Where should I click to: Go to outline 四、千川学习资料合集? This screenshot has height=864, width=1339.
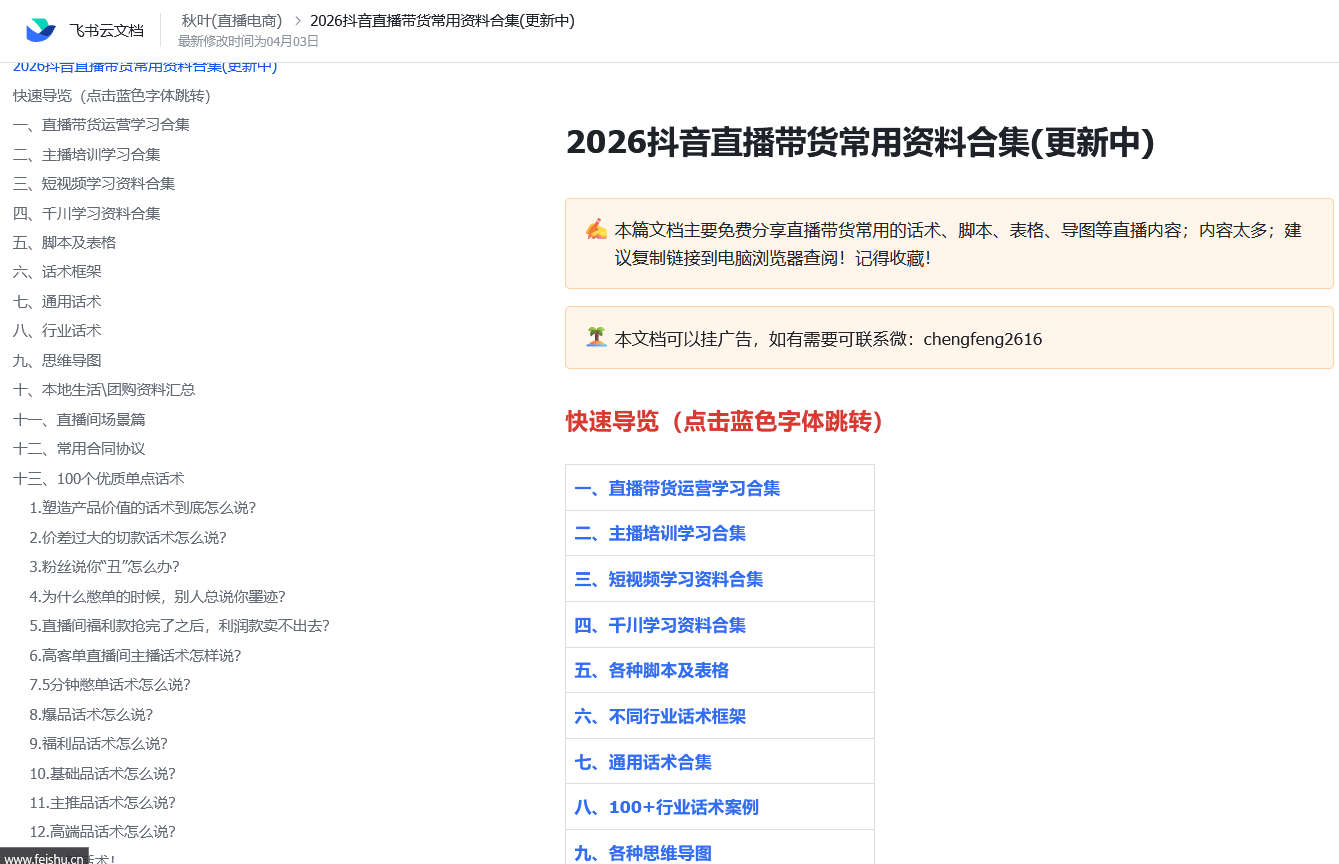pyautogui.click(x=87, y=214)
